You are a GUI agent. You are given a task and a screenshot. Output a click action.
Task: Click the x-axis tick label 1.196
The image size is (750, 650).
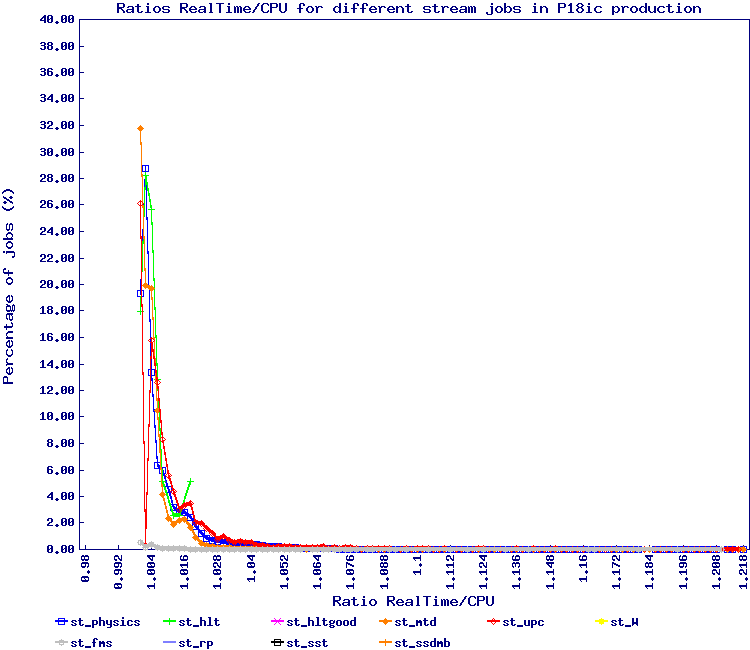click(x=683, y=572)
